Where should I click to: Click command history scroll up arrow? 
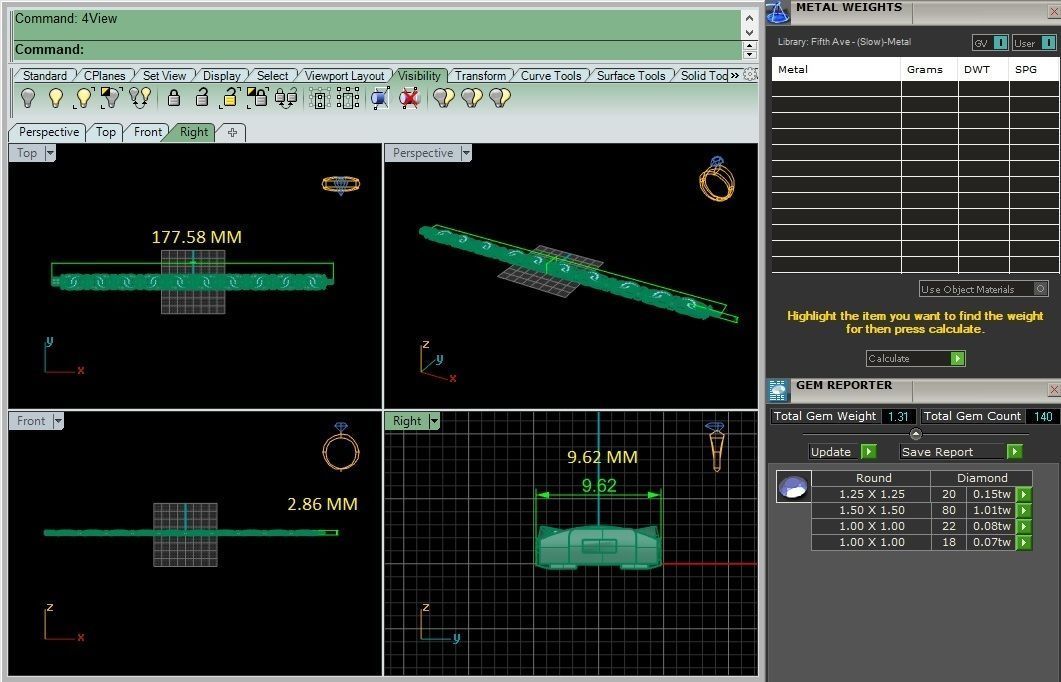[x=749, y=18]
